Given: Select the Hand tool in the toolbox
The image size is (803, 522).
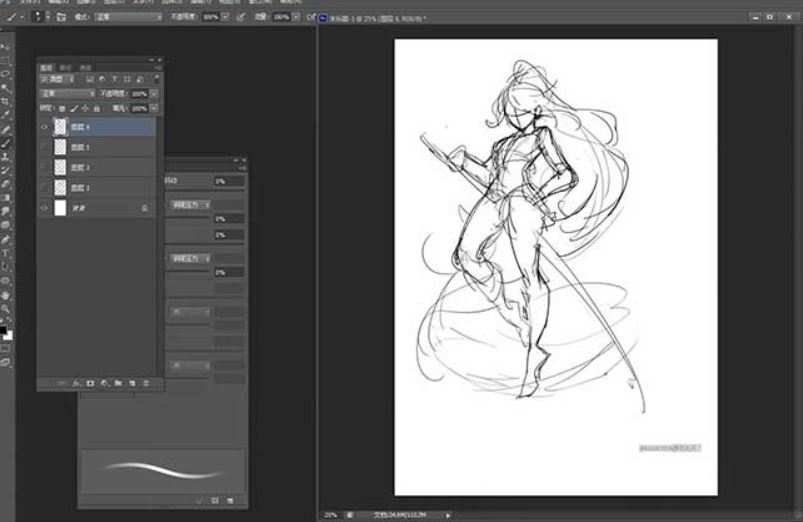Looking at the screenshot, I should tap(6, 295).
